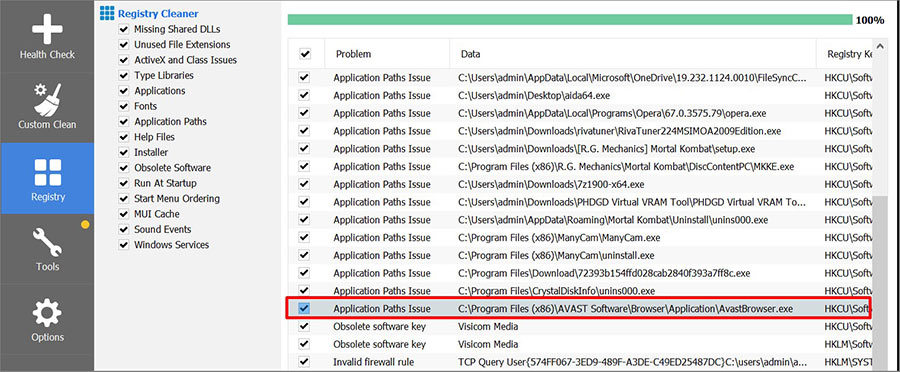Screen dimensions: 900x372
Task: Click the Registry Cleaner grid icon
Action: tap(107, 13)
